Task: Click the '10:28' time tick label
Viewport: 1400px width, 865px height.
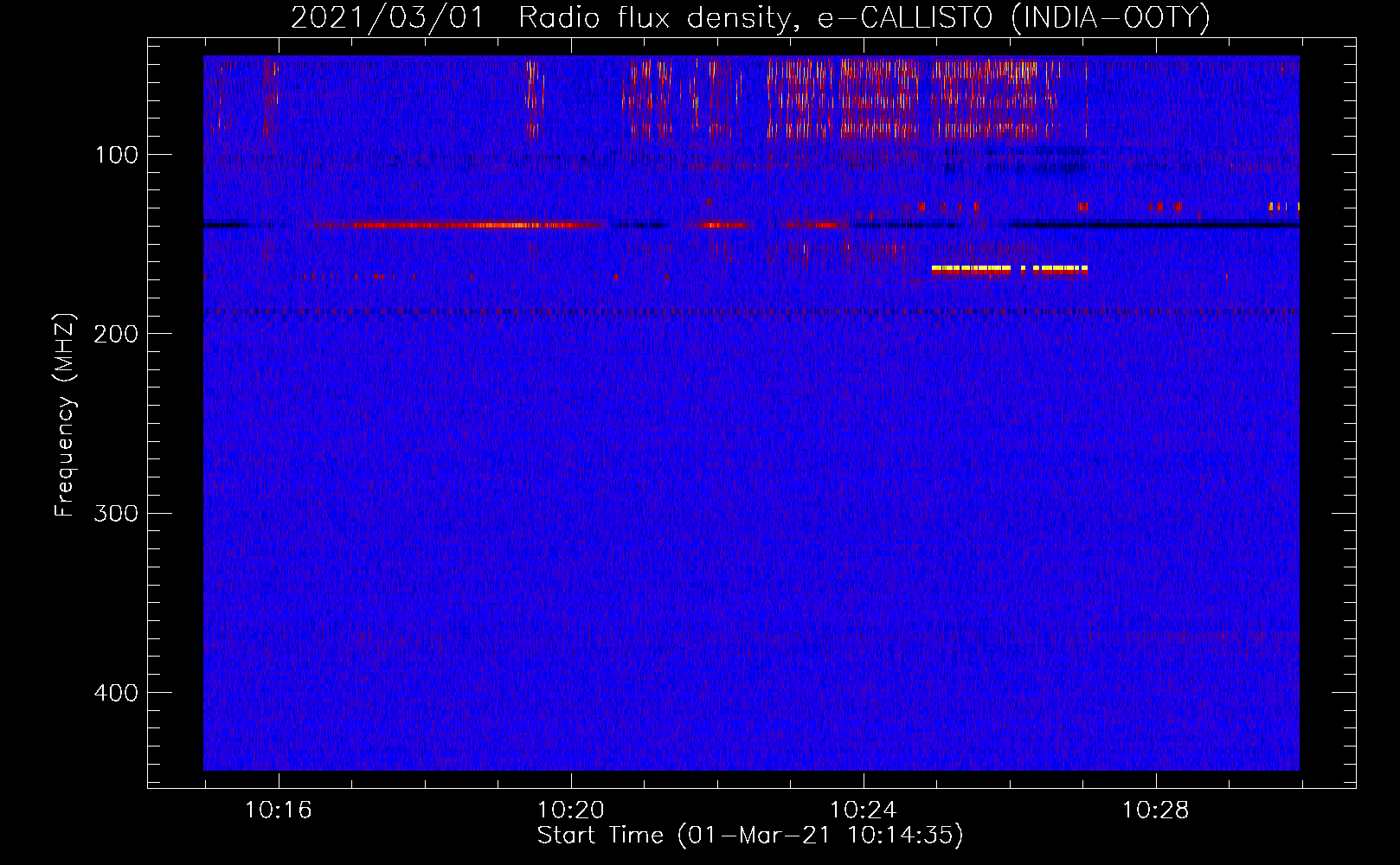Action: [x=1156, y=811]
